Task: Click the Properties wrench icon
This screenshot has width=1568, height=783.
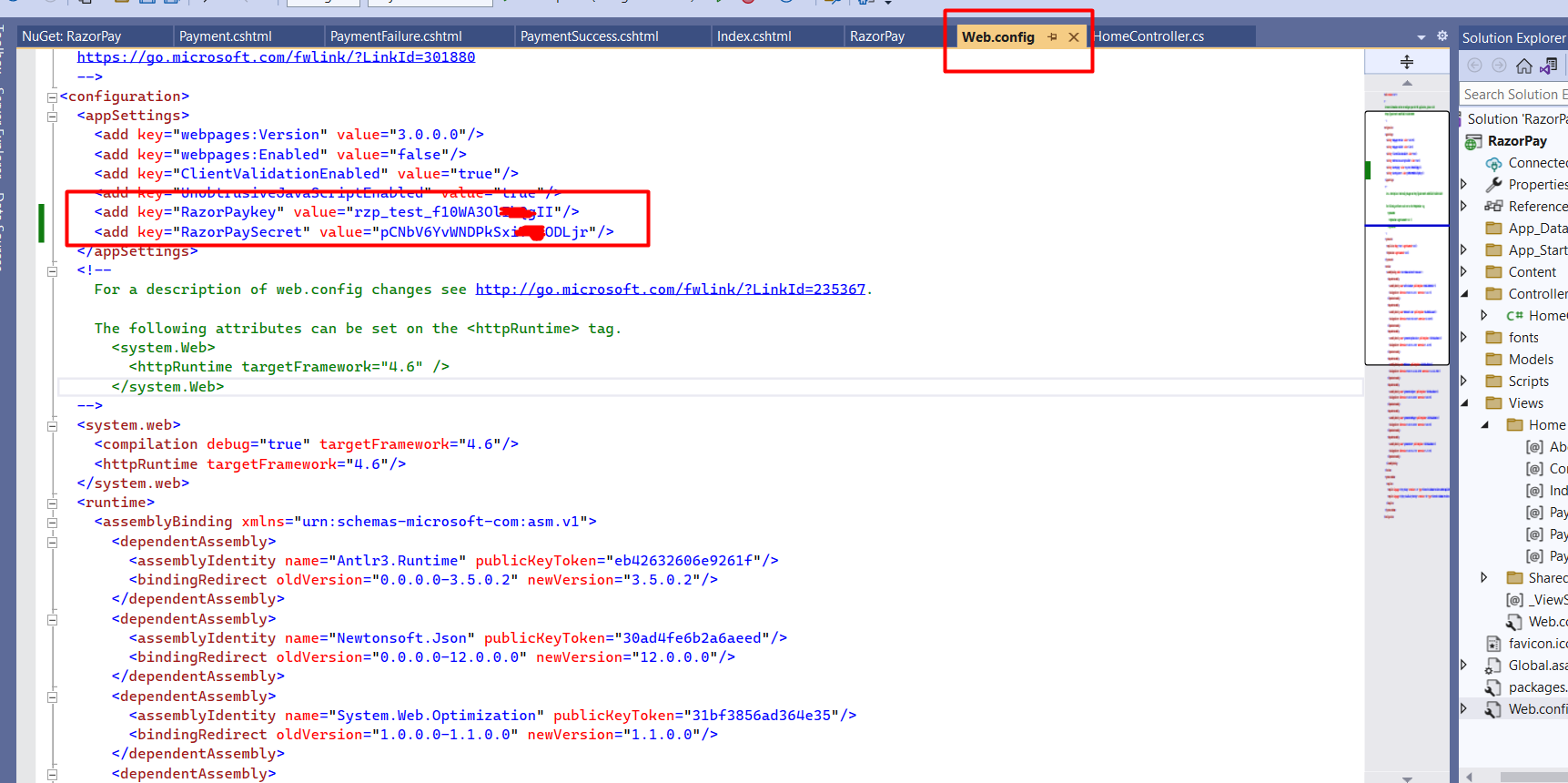Action: click(1493, 185)
